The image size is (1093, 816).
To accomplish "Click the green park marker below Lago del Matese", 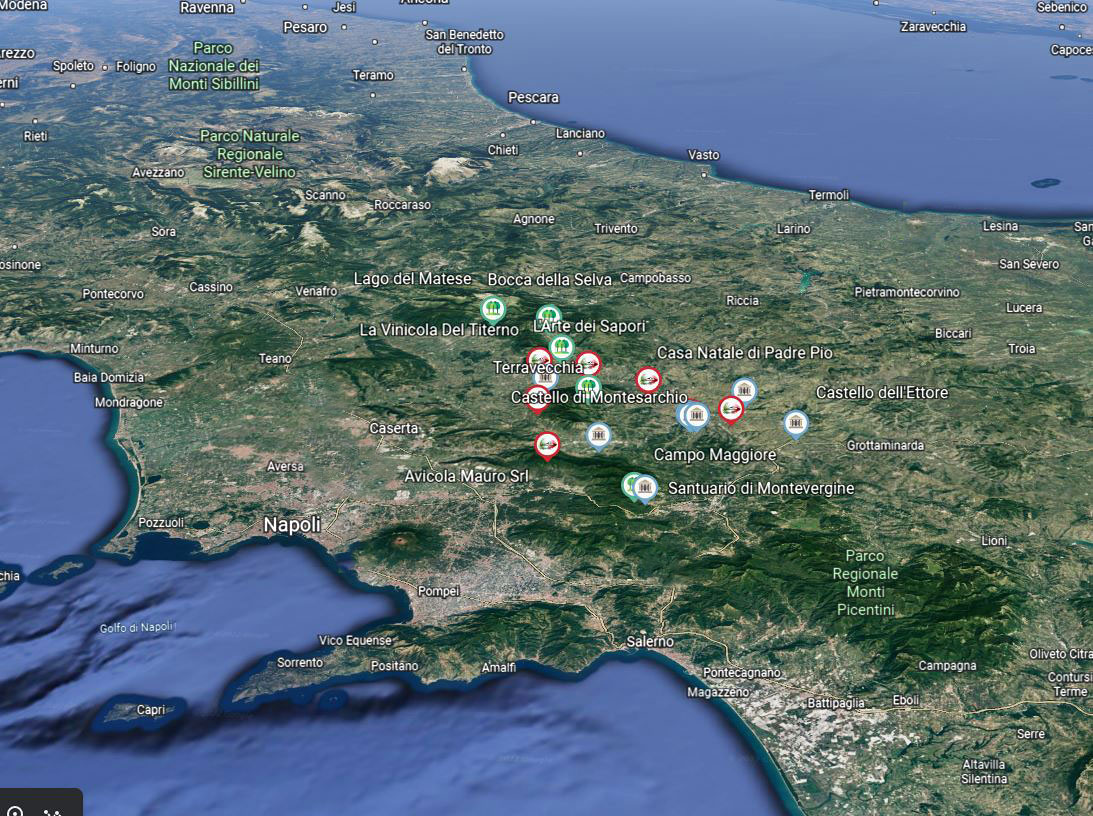I will click(492, 308).
